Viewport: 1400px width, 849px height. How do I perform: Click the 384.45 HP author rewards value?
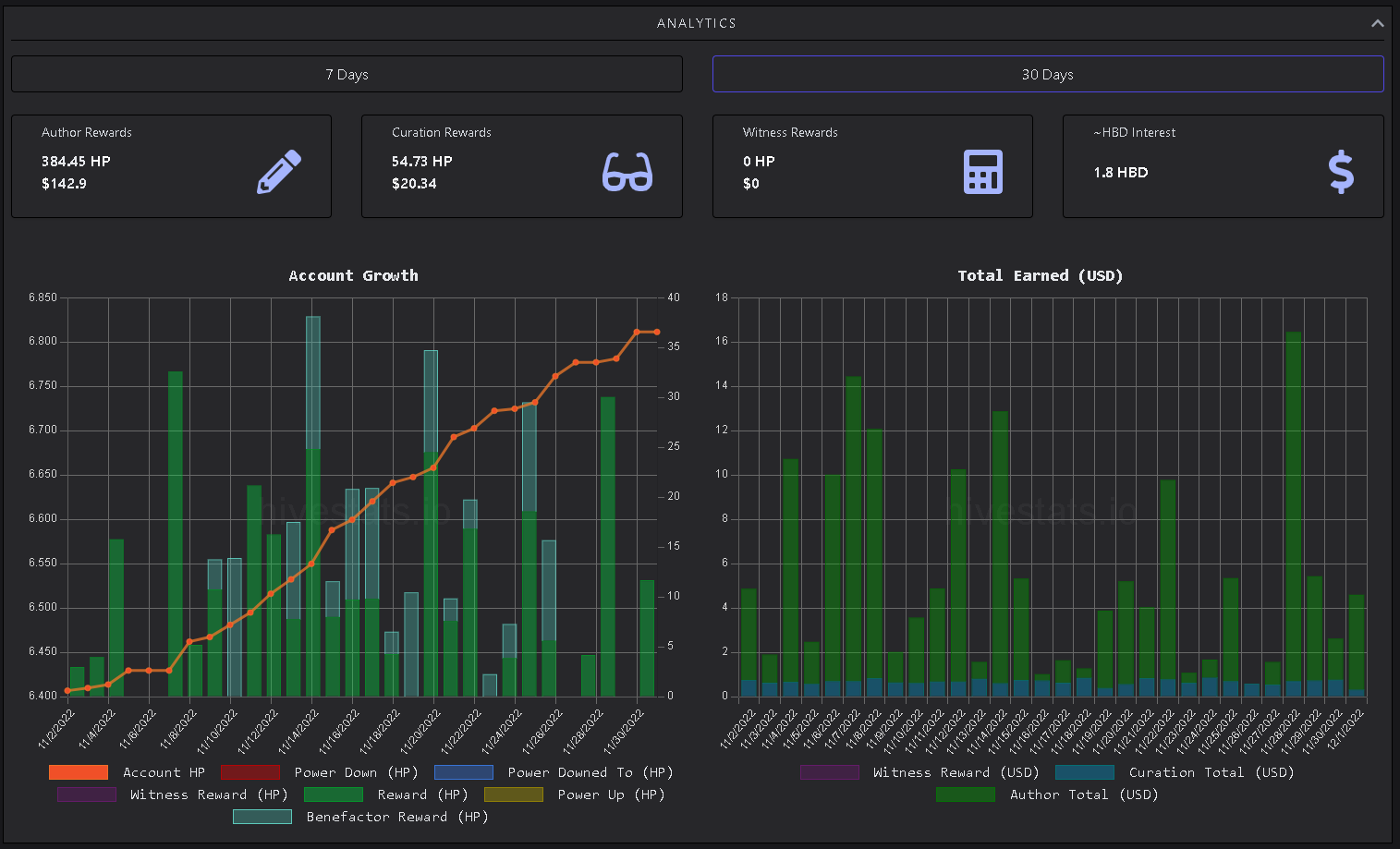[x=76, y=162]
